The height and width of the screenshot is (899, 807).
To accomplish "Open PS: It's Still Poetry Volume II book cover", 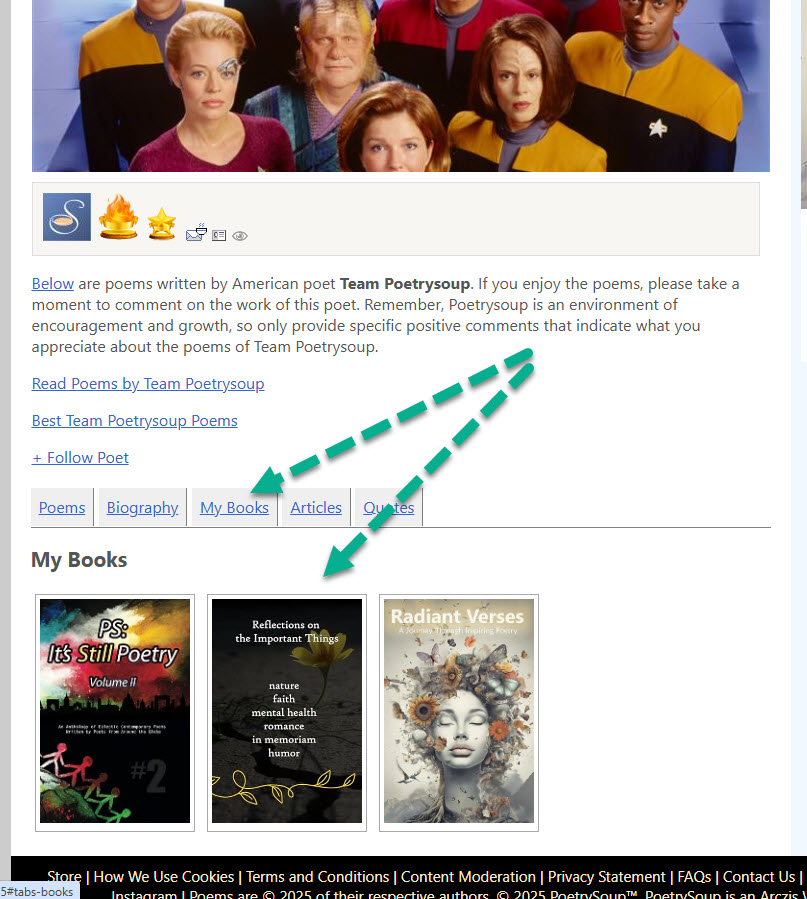I will pyautogui.click(x=115, y=711).
